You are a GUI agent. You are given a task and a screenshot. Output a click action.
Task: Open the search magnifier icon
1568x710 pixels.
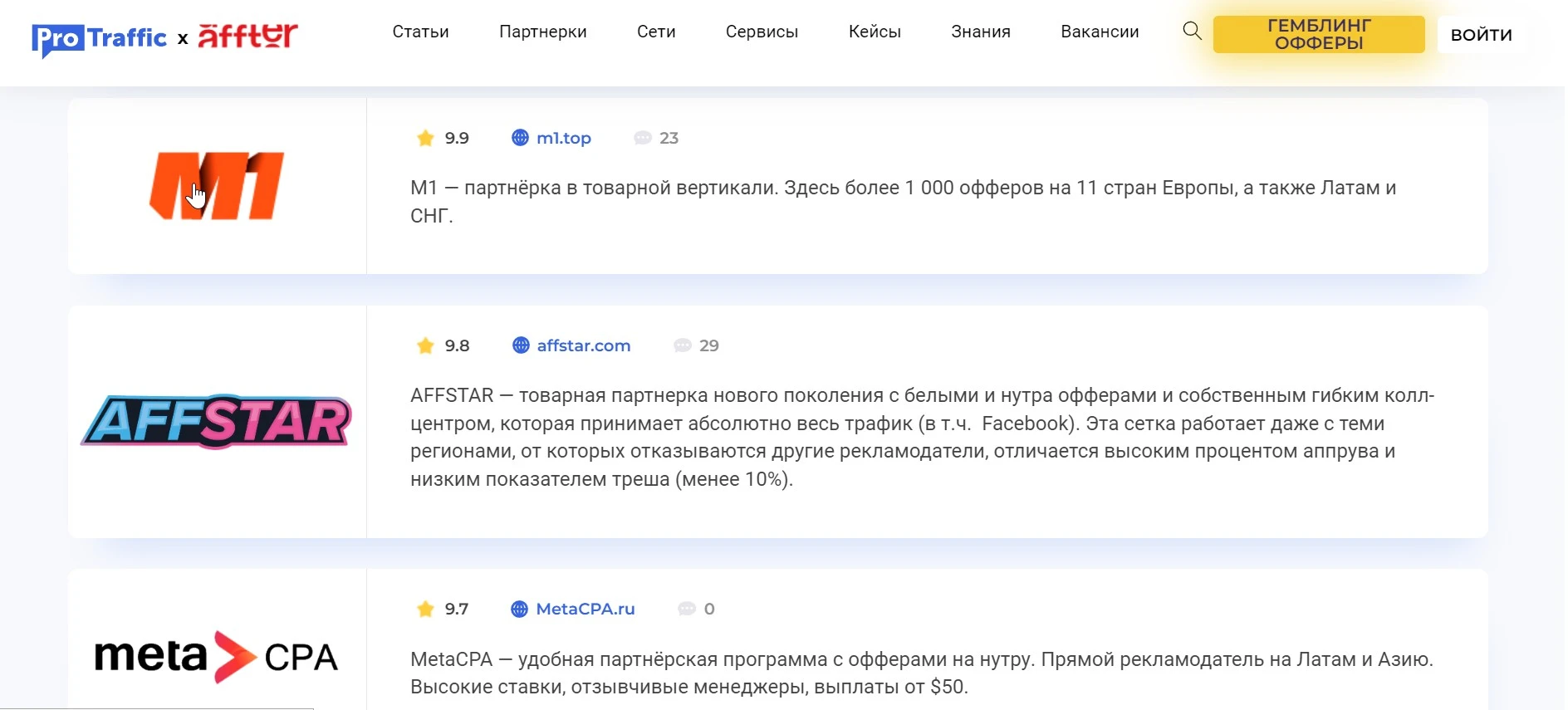tap(1192, 32)
